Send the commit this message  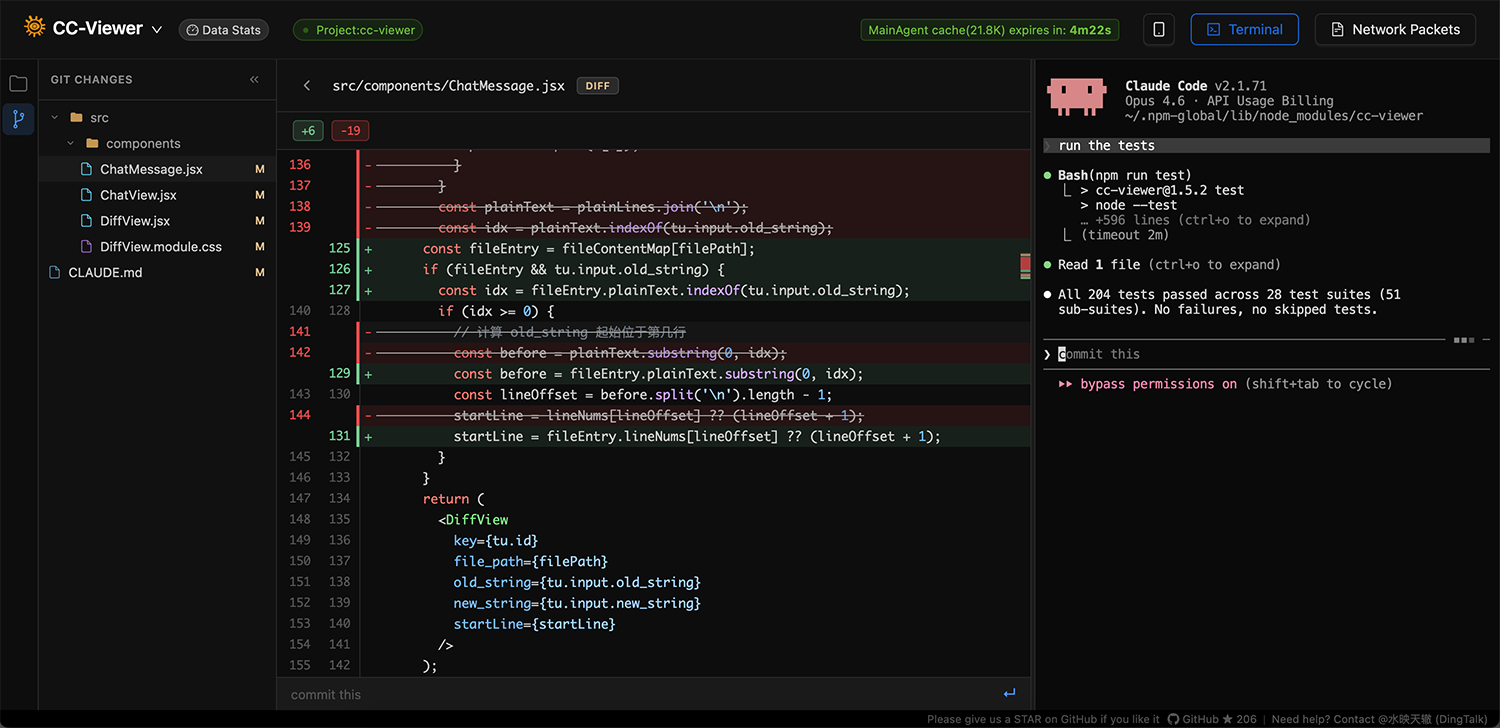tap(1010, 694)
